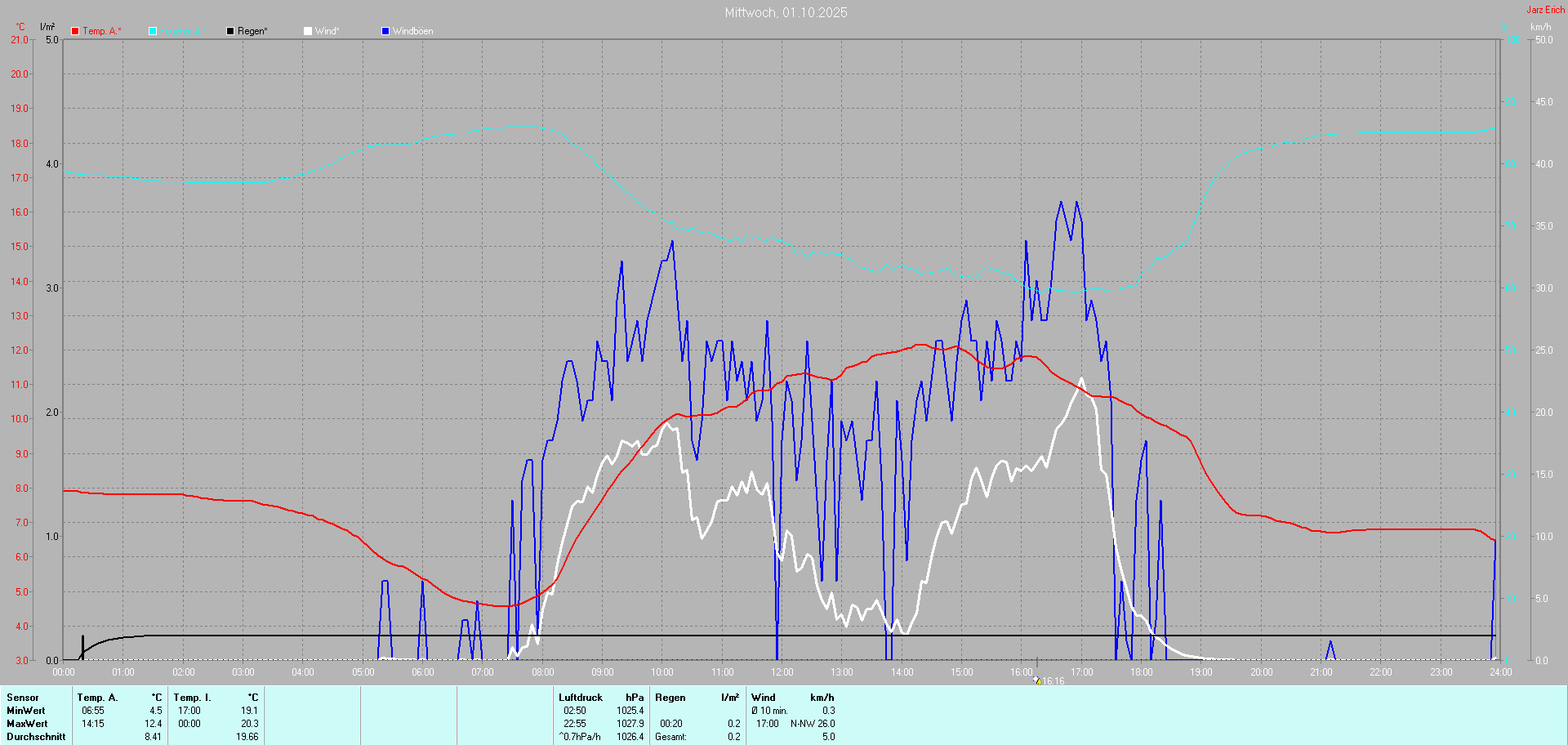Click the 'Gesamt:' rain total label

pyautogui.click(x=671, y=737)
